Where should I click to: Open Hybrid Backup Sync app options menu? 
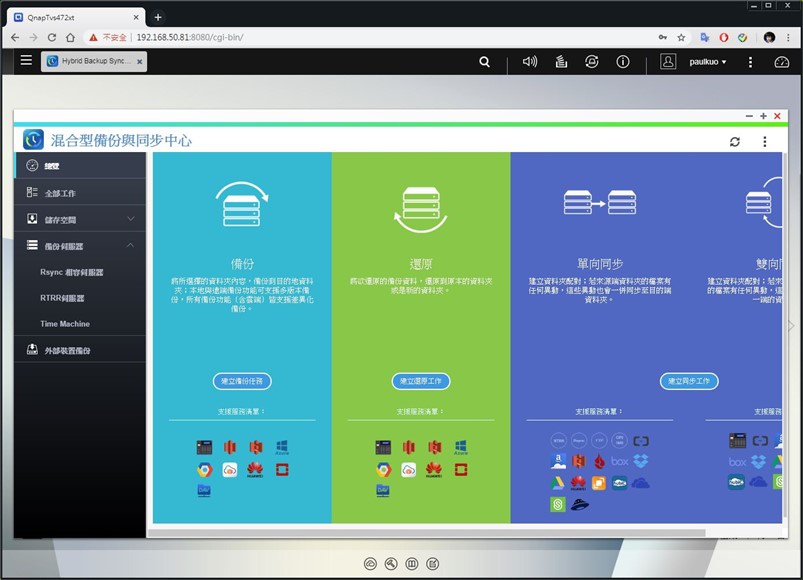click(765, 142)
